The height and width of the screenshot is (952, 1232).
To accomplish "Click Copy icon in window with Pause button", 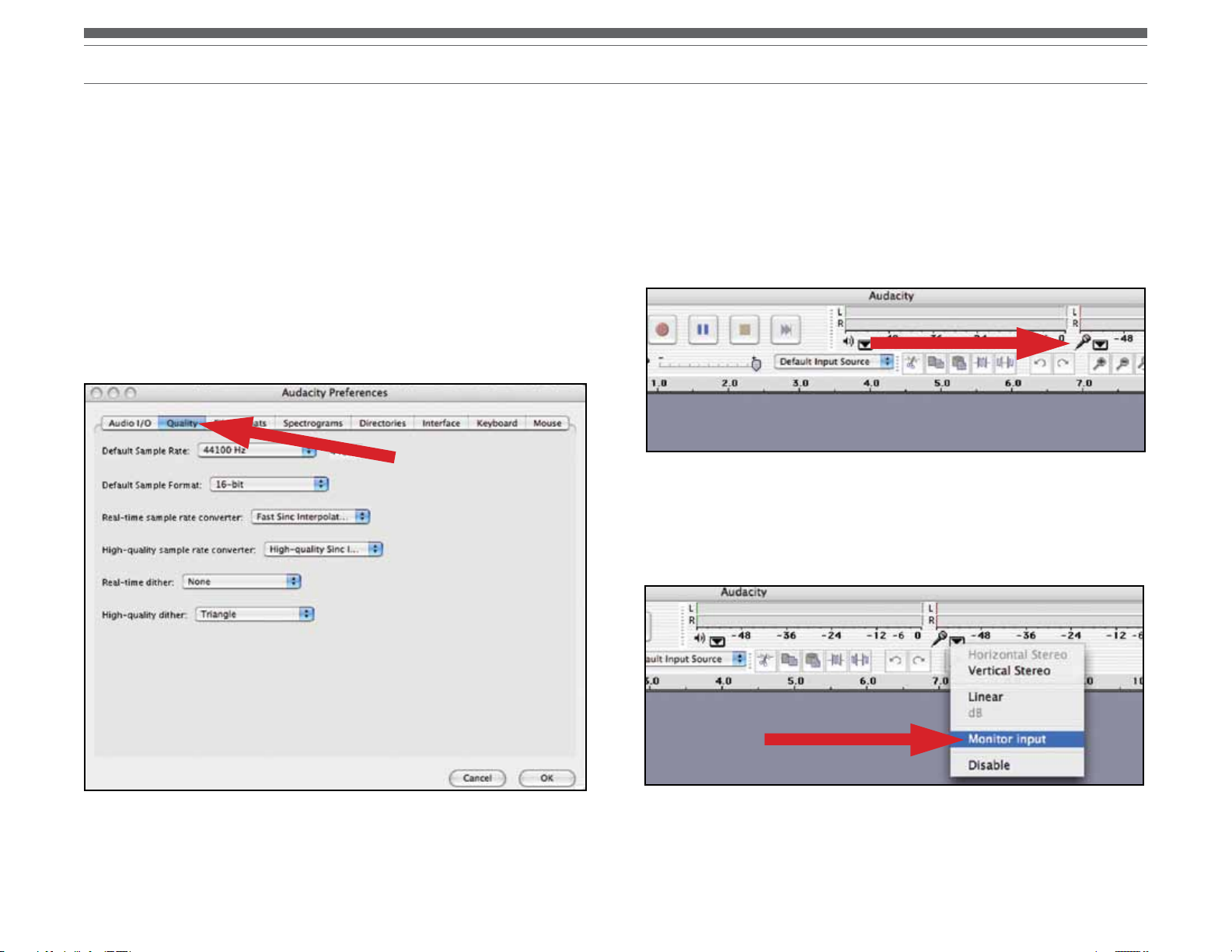I will point(936,362).
